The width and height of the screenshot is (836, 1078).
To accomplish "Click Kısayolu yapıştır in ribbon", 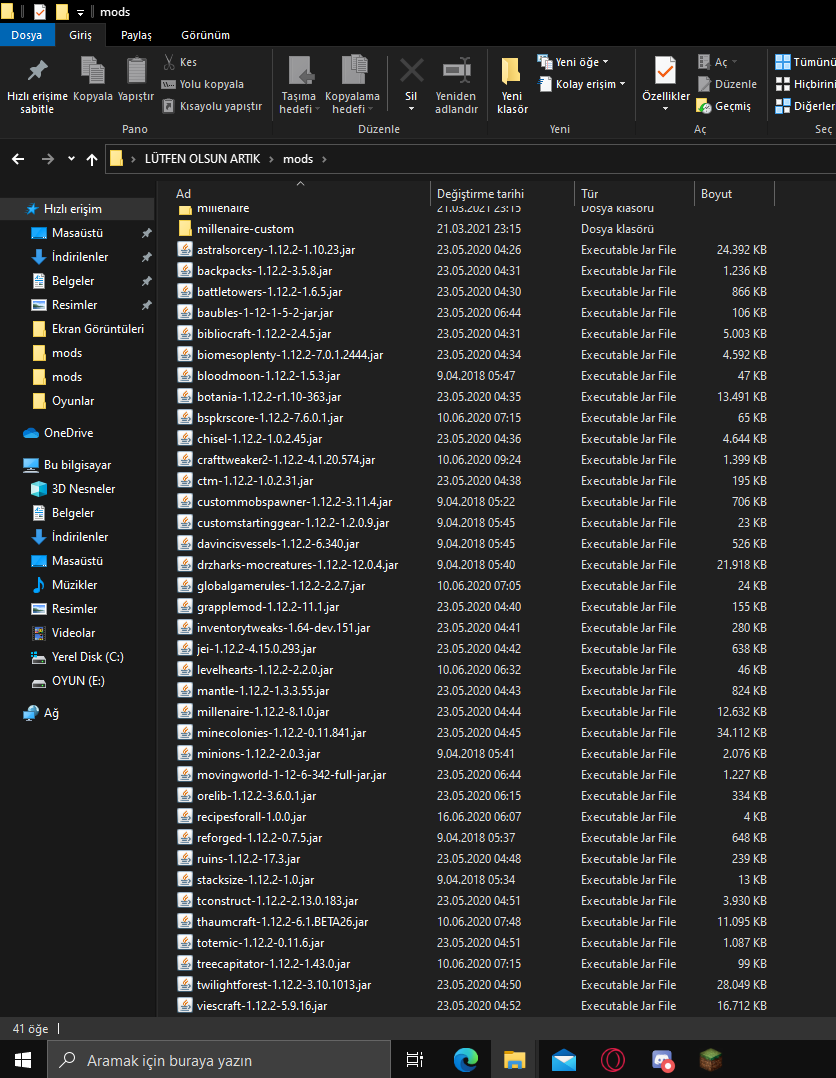I will pyautogui.click(x=212, y=106).
